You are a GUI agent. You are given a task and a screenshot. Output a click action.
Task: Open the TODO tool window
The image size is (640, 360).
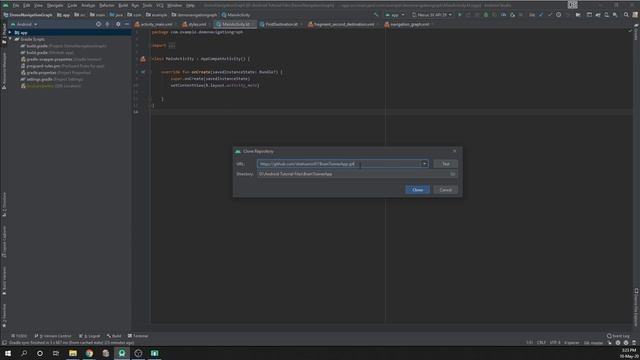[x=19, y=336]
